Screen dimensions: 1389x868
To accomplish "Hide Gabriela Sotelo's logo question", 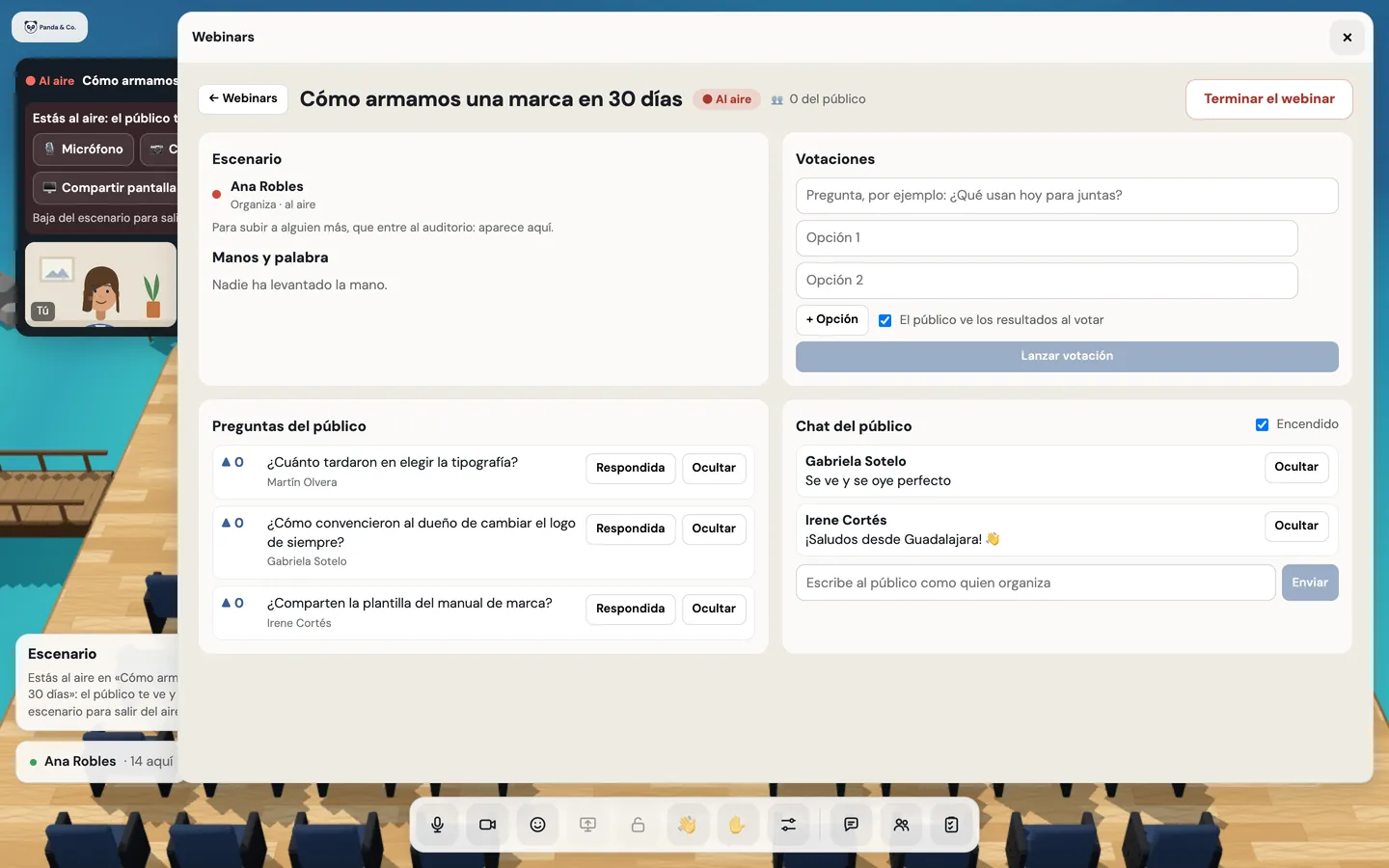I will click(714, 529).
